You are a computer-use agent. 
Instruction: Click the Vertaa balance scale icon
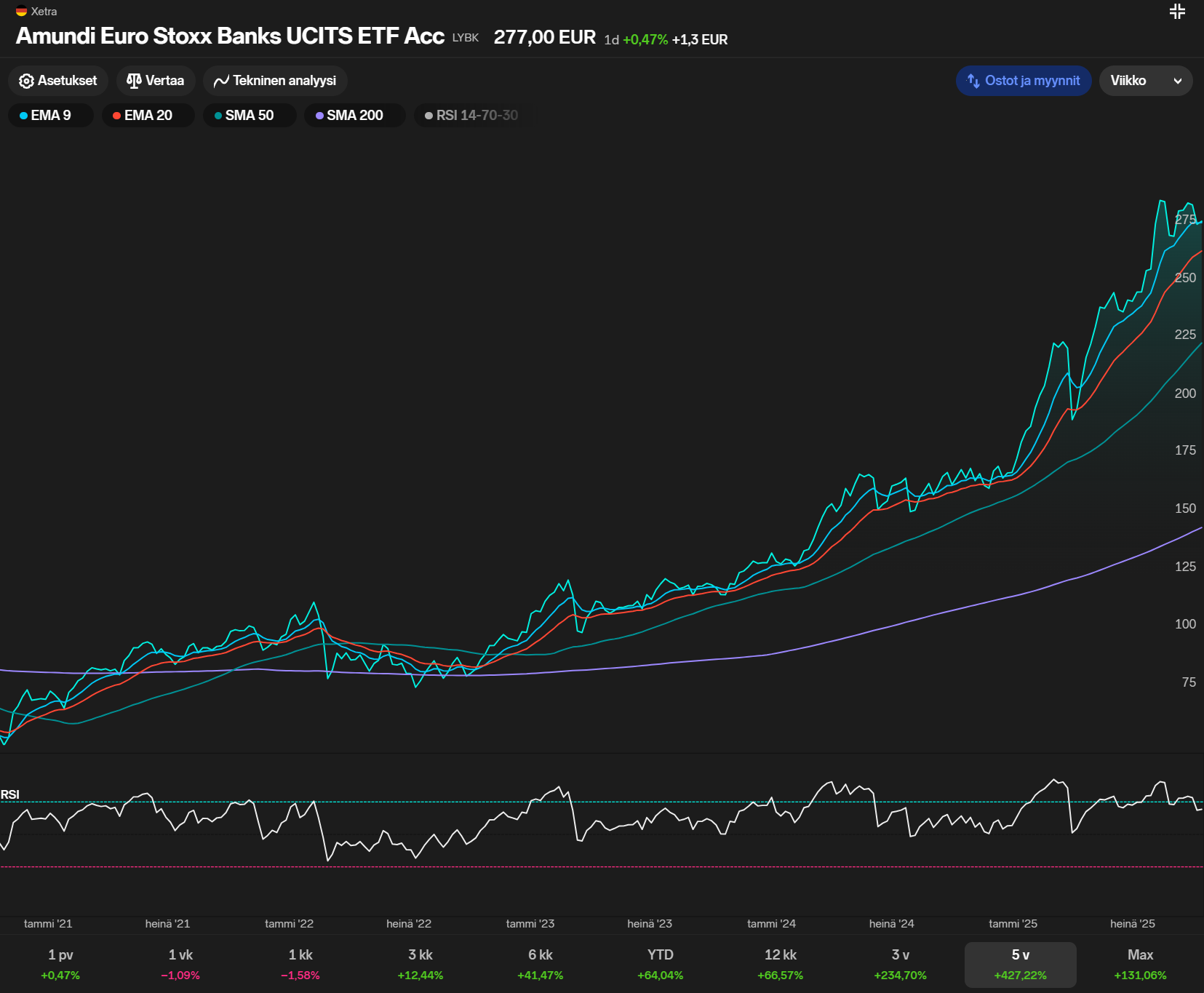click(x=134, y=81)
